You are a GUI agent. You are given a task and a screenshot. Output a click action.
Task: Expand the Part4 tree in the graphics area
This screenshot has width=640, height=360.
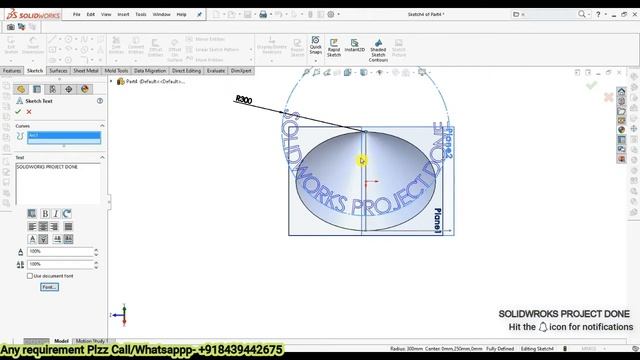(111, 81)
